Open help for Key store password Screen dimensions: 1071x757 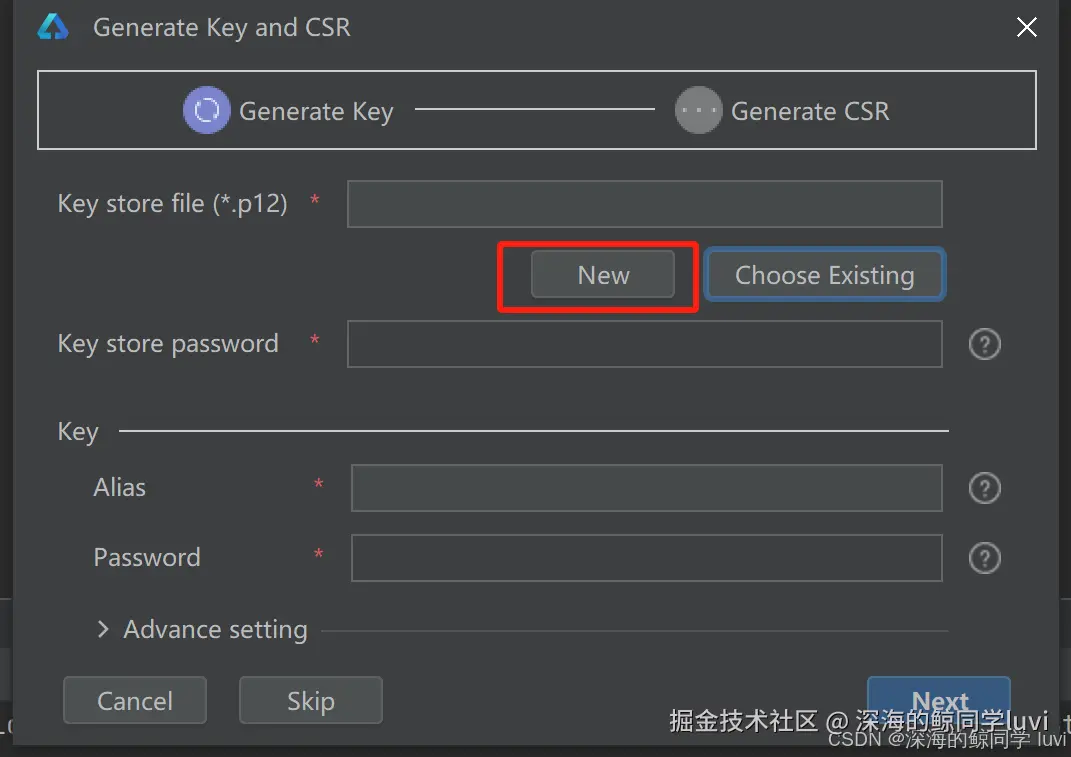click(984, 344)
